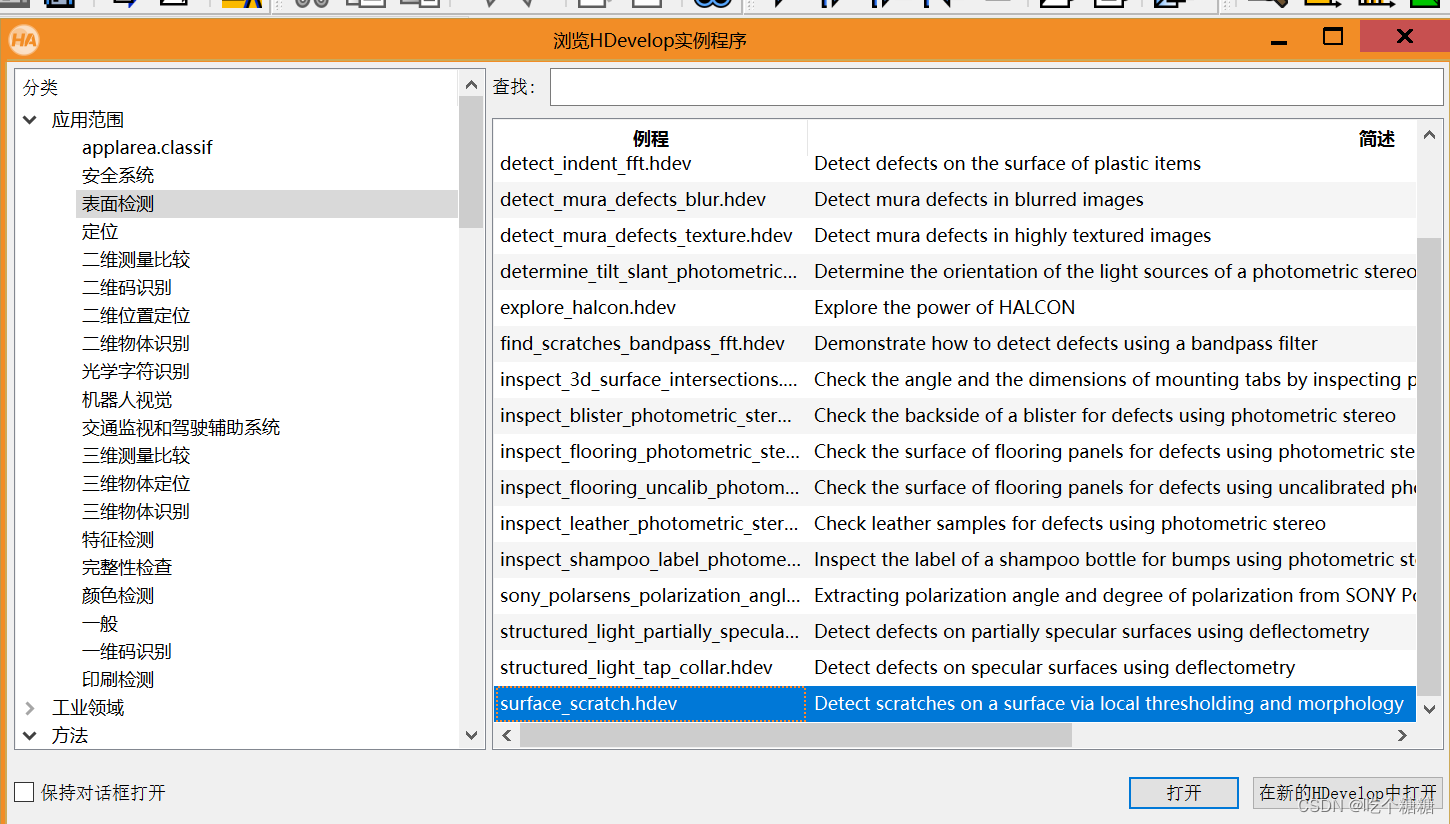Select 颜色检测 category
1450x824 pixels.
[x=118, y=596]
